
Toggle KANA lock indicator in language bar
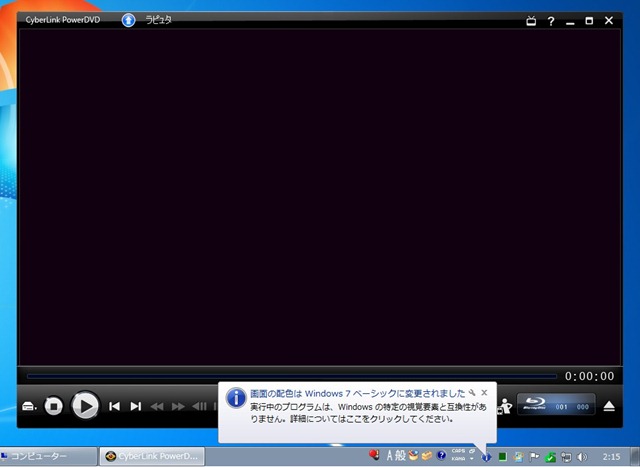(458, 459)
